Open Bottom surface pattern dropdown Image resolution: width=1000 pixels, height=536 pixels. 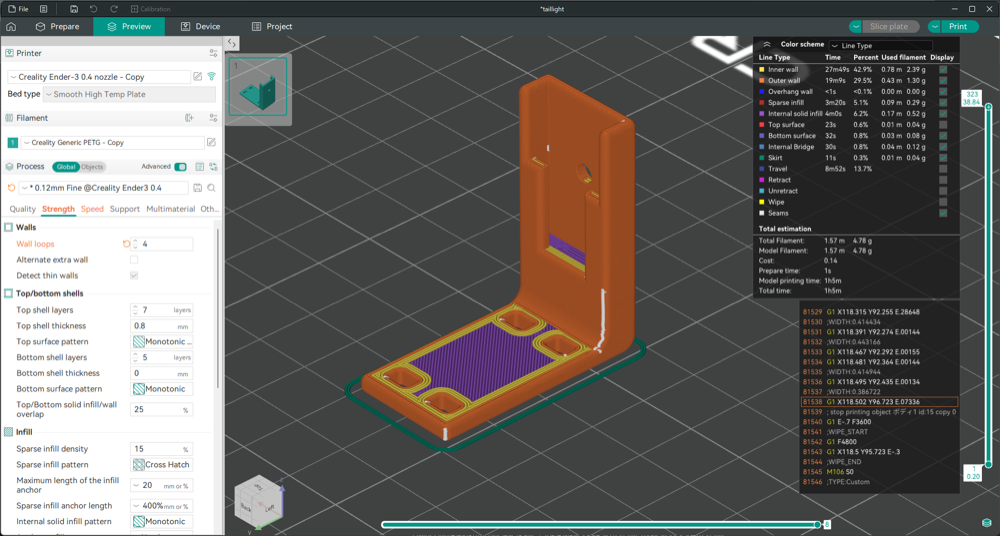coord(162,389)
